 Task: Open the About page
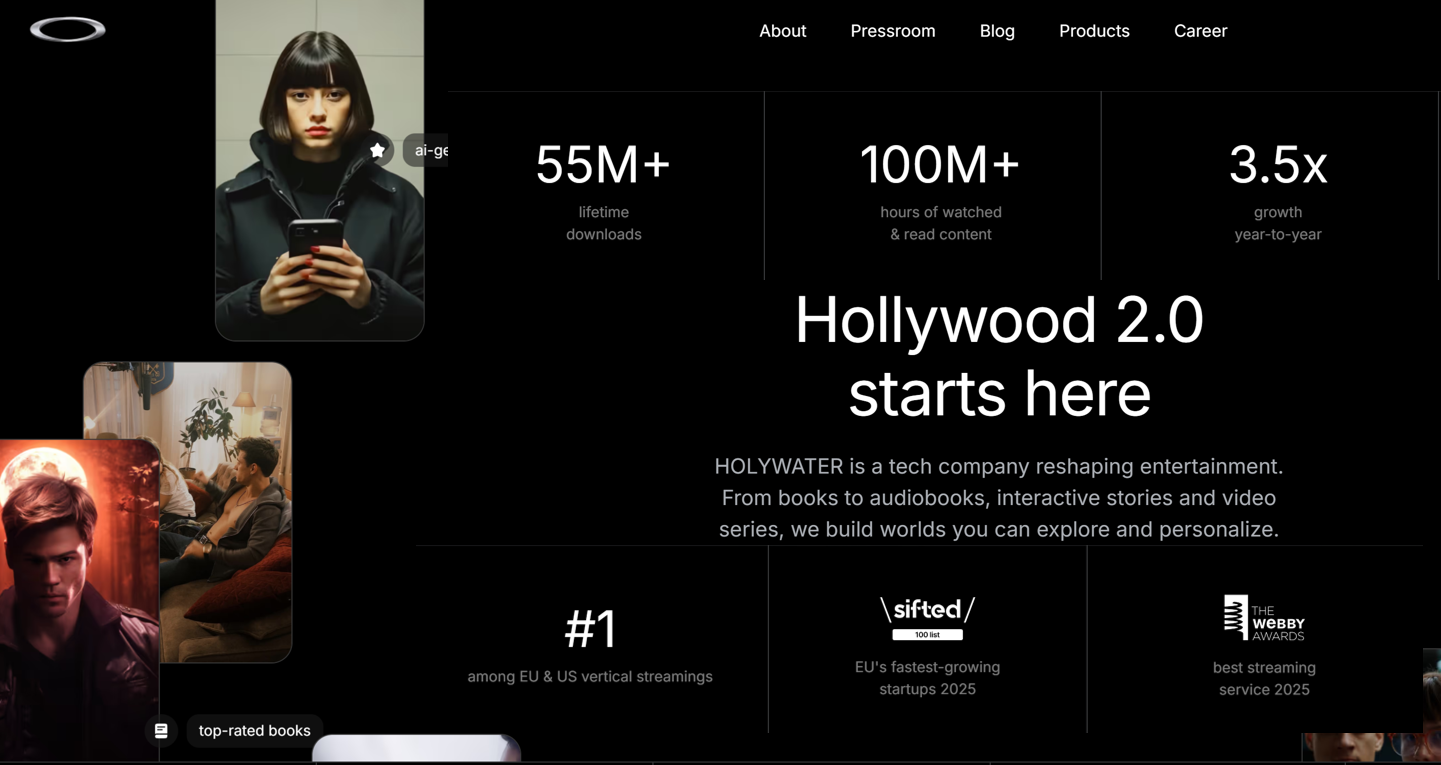tap(782, 31)
